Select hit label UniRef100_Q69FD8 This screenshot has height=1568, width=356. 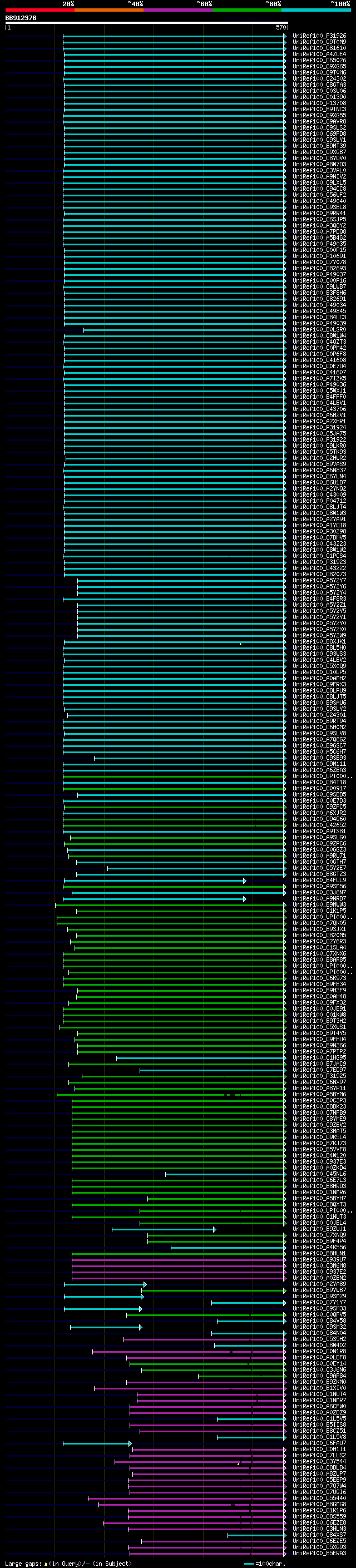point(319,134)
